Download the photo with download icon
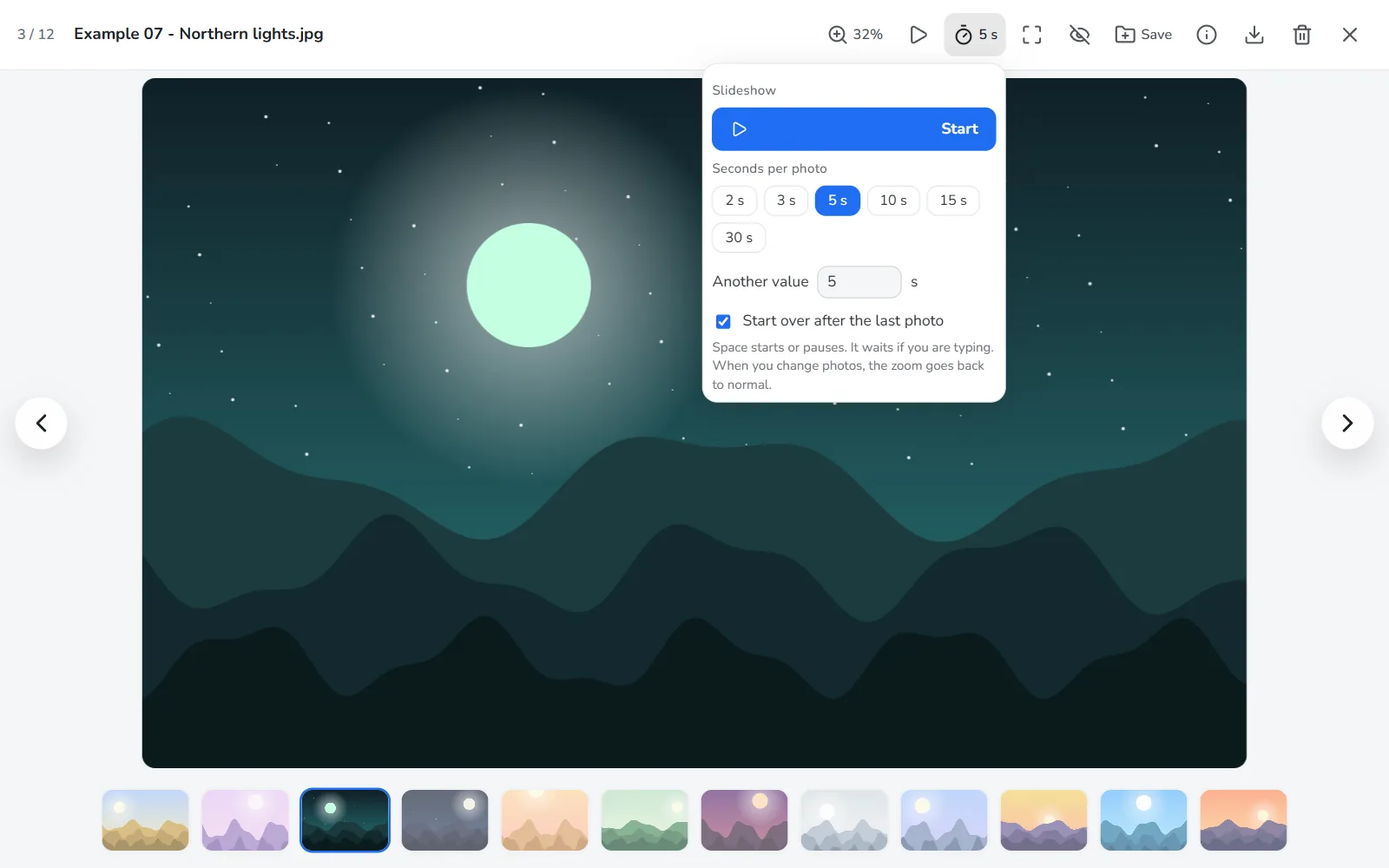The image size is (1389, 868). click(1254, 35)
